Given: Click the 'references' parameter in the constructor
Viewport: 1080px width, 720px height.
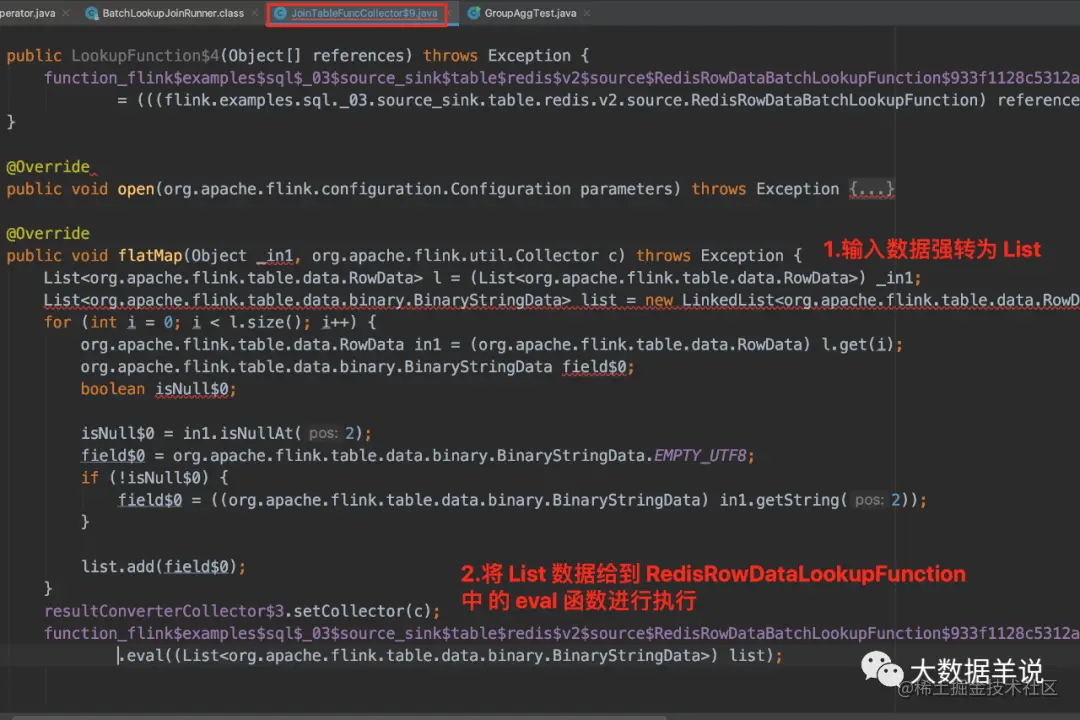Looking at the screenshot, I should coord(357,56).
